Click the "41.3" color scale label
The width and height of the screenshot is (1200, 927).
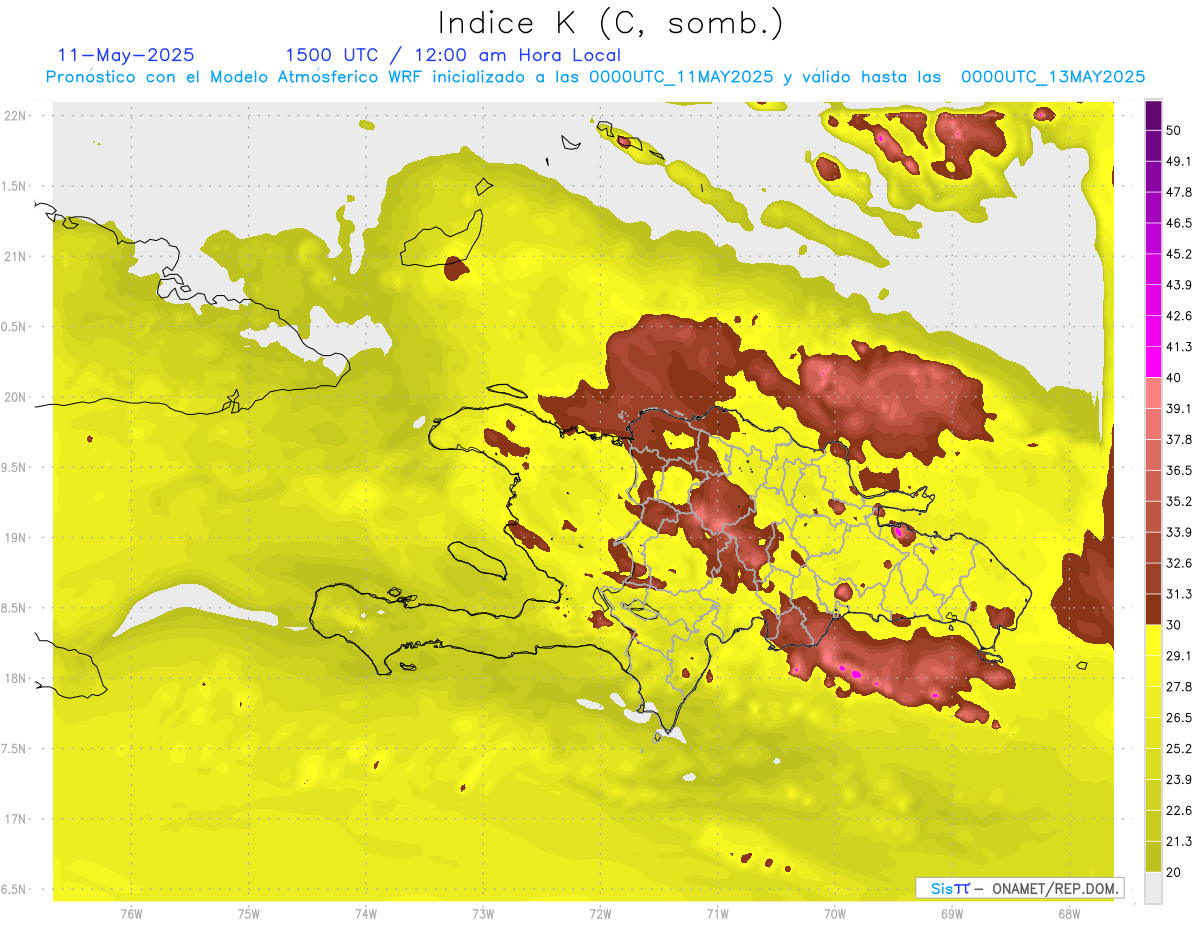[1179, 347]
